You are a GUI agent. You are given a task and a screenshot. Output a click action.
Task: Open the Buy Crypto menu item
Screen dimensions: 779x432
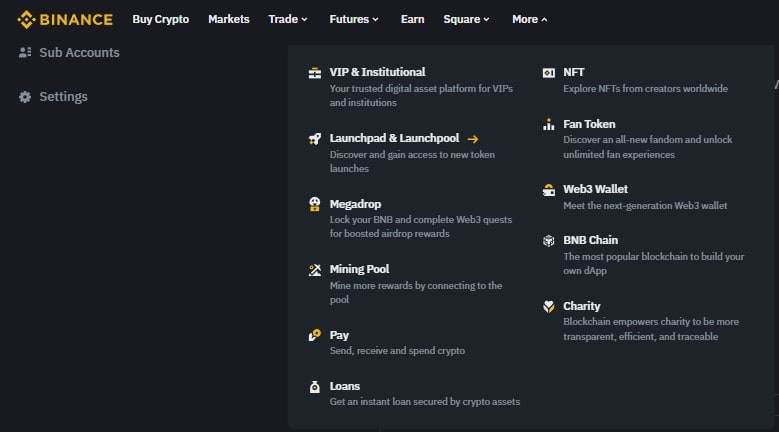click(x=160, y=19)
